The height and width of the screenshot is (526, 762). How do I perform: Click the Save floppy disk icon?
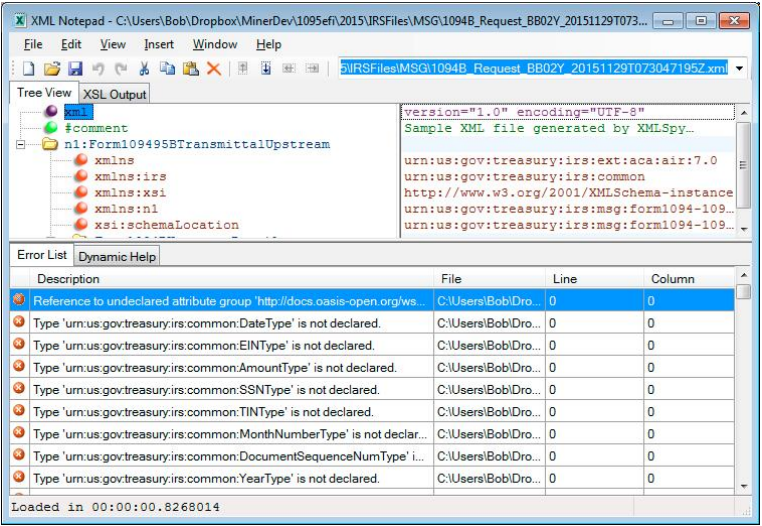75,69
